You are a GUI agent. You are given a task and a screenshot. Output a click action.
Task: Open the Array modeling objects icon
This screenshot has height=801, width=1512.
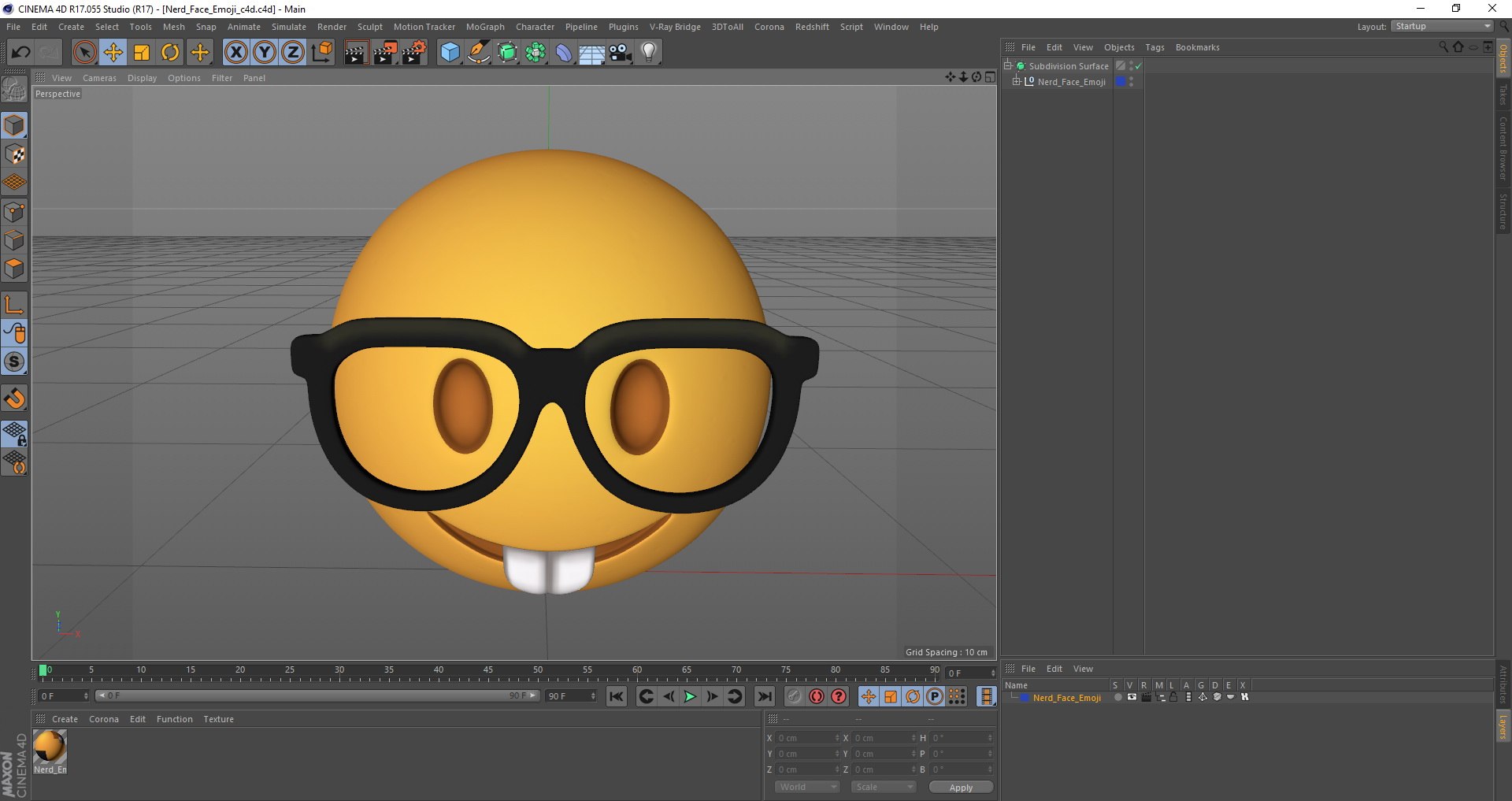(535, 53)
